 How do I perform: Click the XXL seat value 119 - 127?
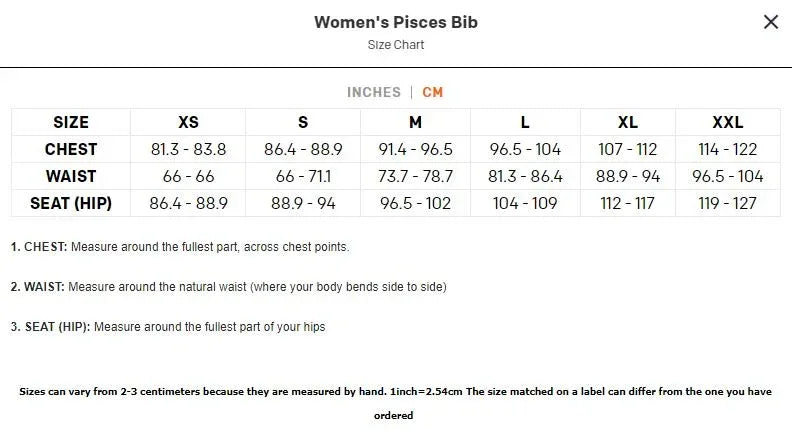click(728, 203)
